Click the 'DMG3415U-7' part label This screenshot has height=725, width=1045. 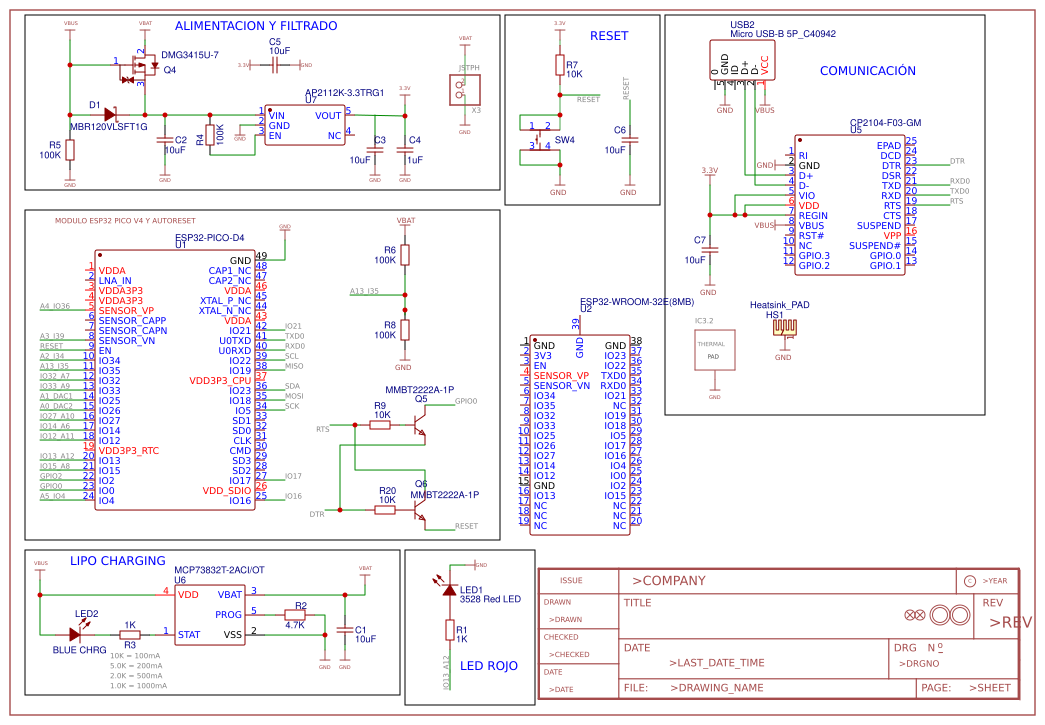[x=190, y=55]
